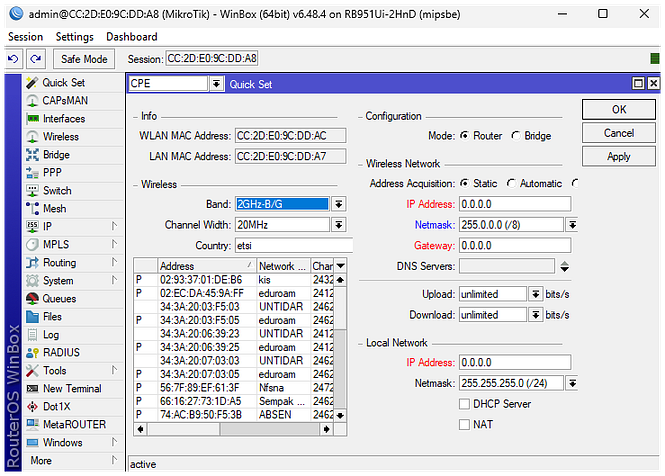Open System menu icon
665x476 pixels.
(x=32, y=281)
